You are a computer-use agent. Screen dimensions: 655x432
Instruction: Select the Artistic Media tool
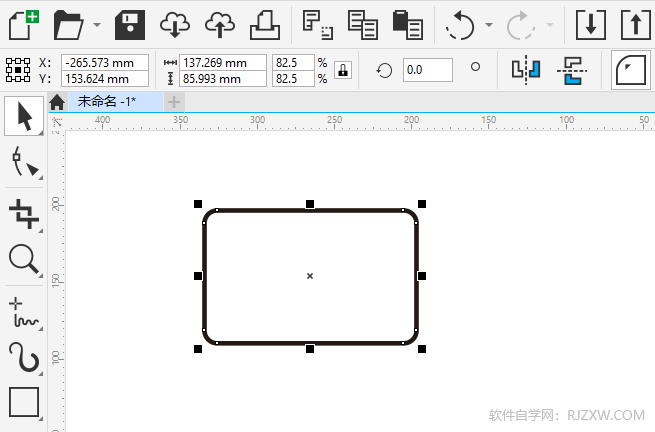point(24,357)
